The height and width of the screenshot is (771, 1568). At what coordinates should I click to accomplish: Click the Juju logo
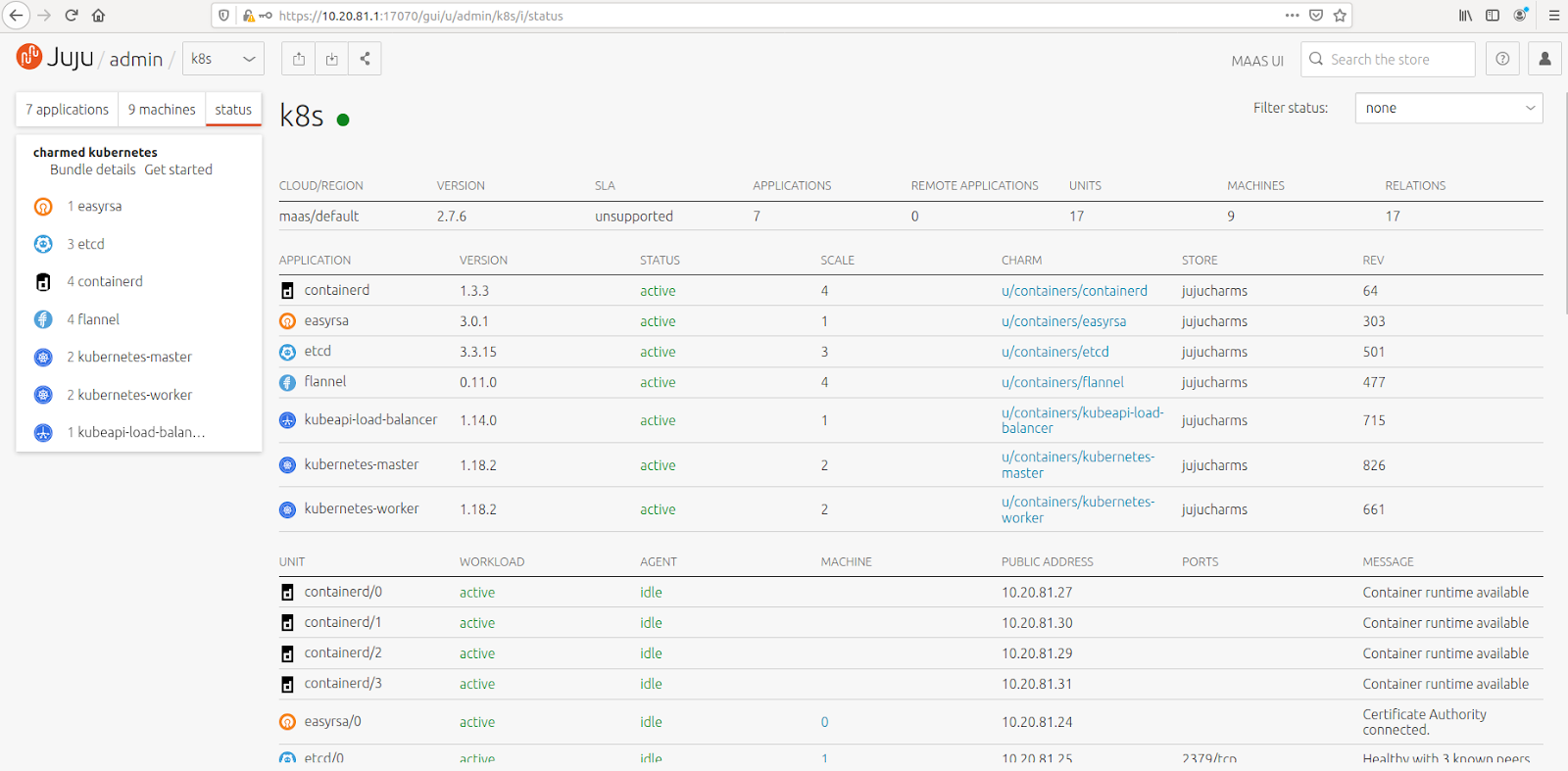coord(55,58)
